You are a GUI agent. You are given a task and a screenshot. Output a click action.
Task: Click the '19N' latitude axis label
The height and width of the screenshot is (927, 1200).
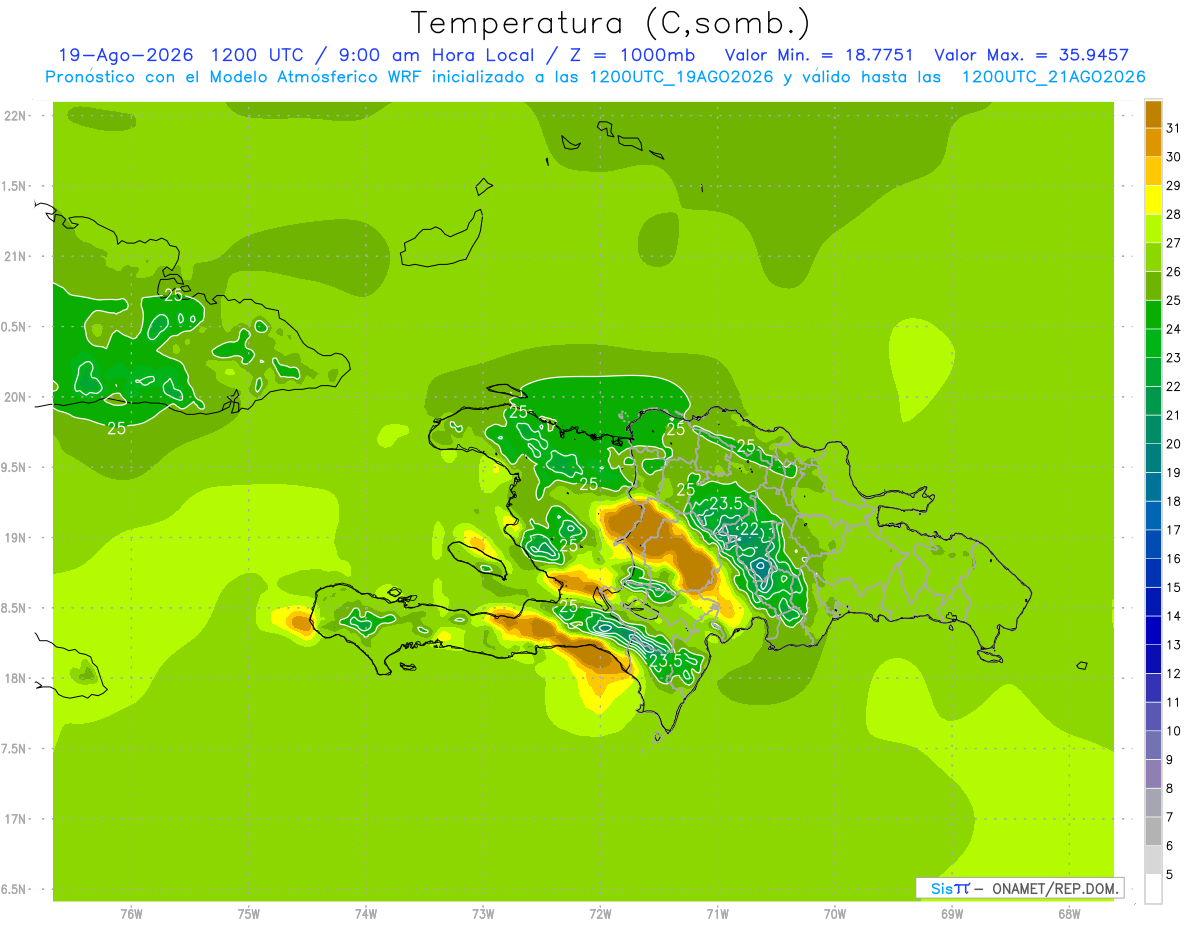pos(16,538)
